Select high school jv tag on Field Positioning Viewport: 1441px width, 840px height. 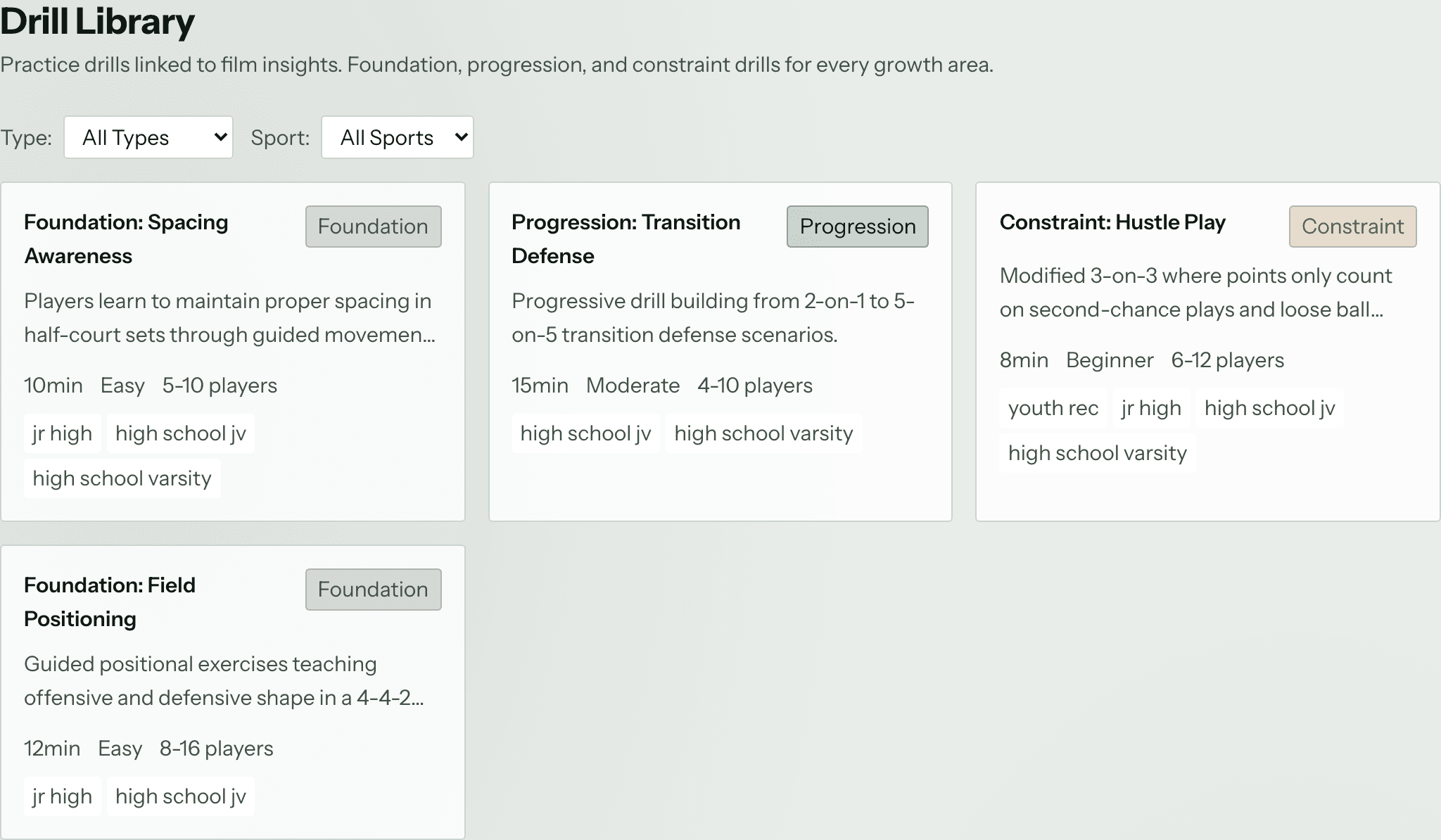(x=181, y=796)
